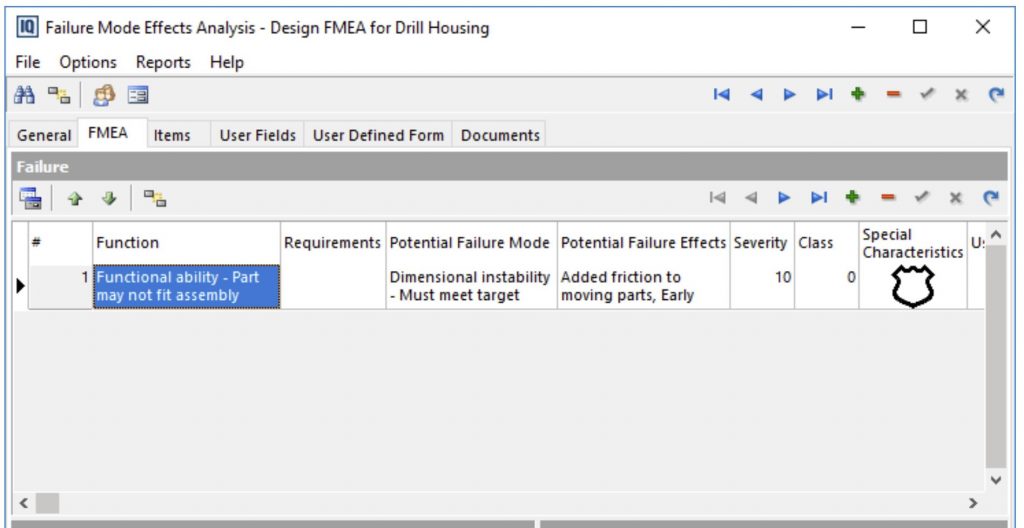This screenshot has height=528, width=1024.
Task: Click the tree structure icon in Failure toolbar
Action: 154,198
